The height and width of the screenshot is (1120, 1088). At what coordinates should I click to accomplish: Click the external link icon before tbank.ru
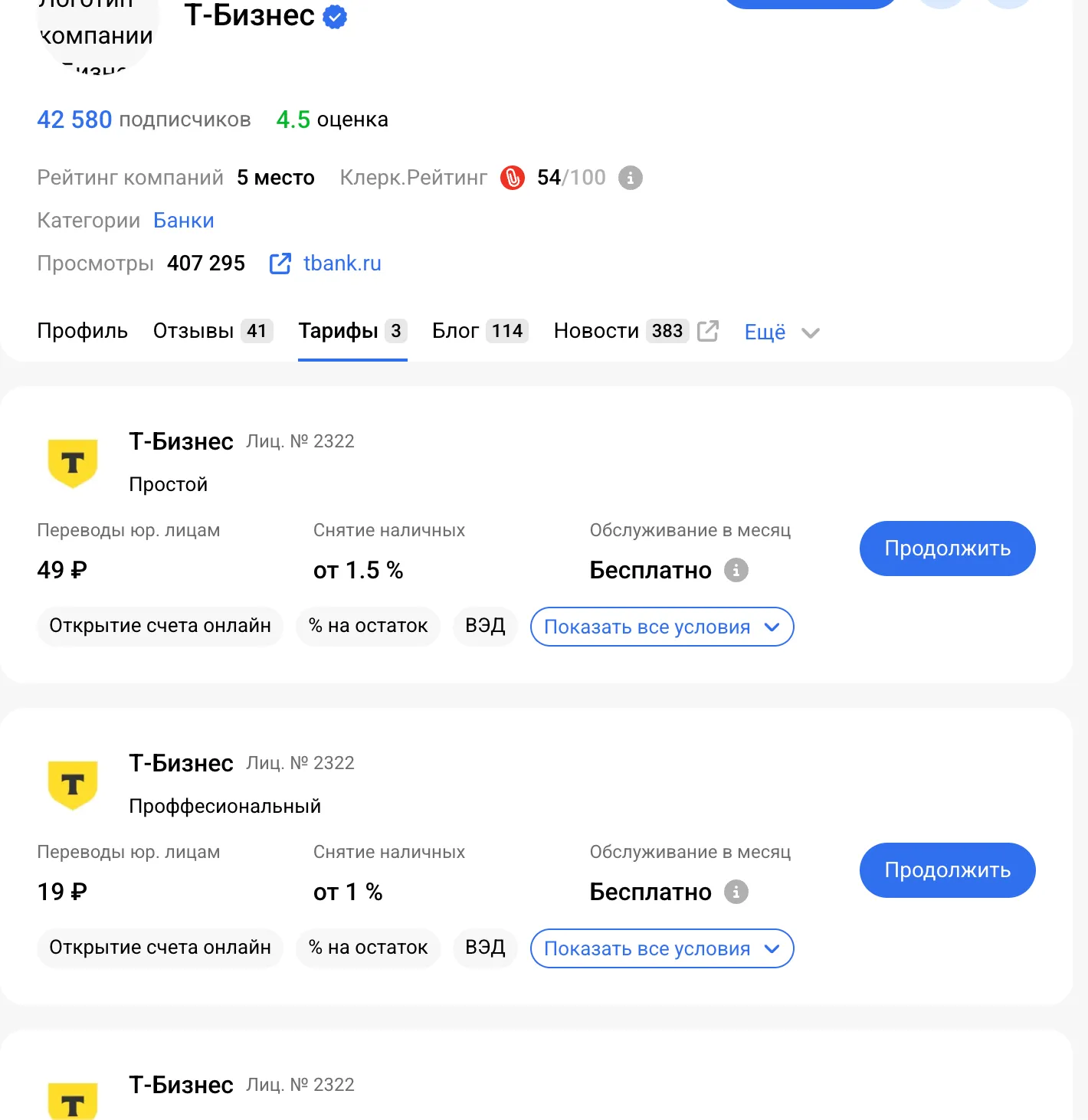click(x=280, y=264)
